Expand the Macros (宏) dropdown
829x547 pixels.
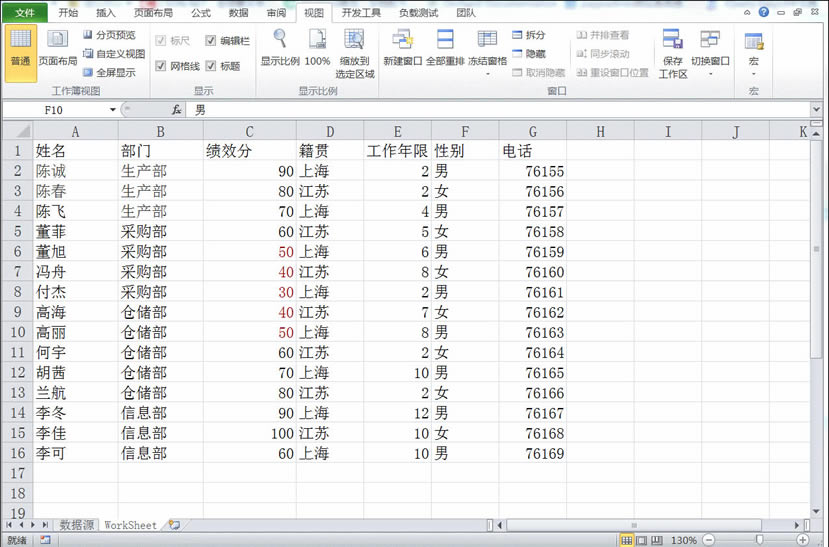tap(753, 74)
